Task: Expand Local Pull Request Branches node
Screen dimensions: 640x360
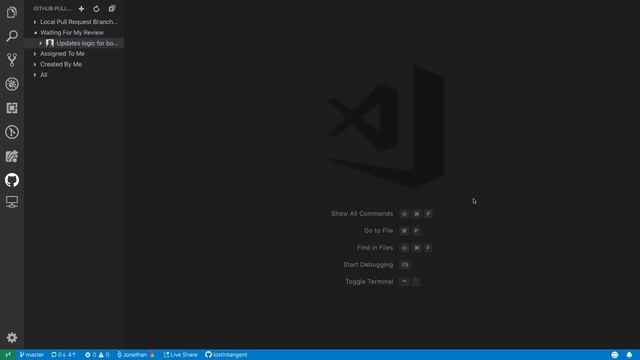Action: pos(35,22)
